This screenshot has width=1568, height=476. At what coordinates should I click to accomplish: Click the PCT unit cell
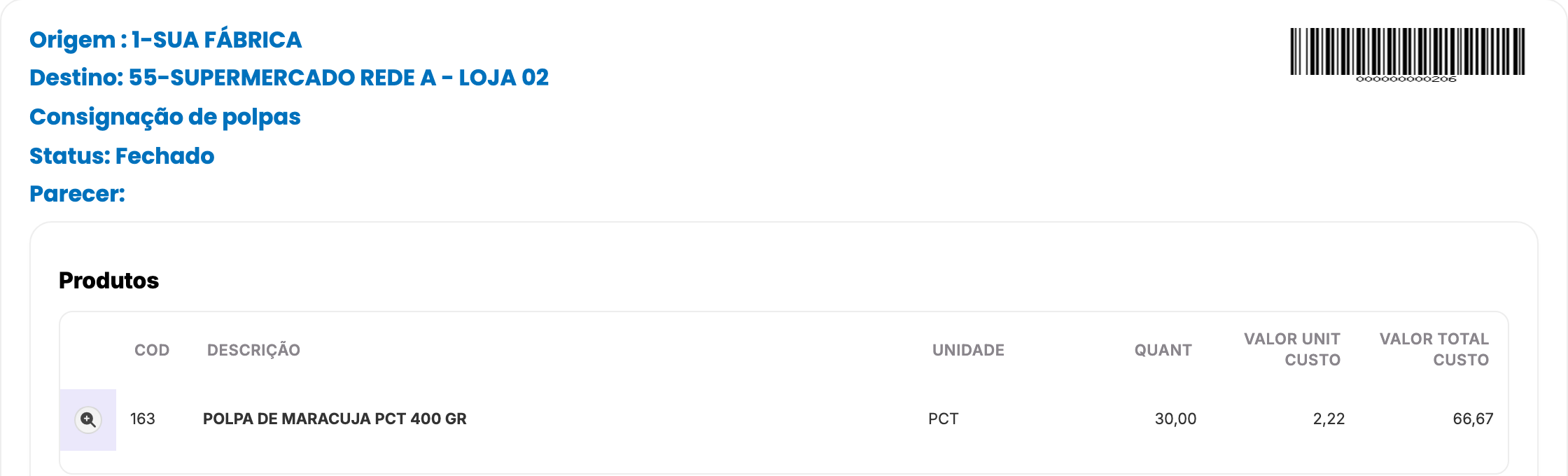pyautogui.click(x=944, y=419)
